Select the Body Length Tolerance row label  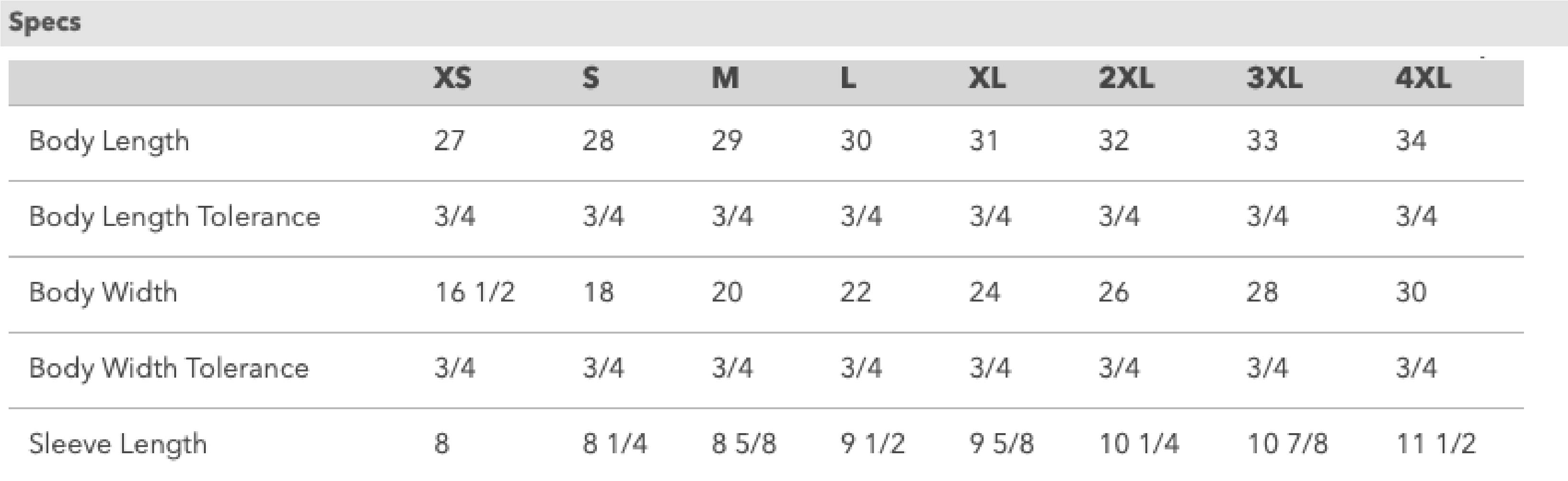(x=174, y=217)
